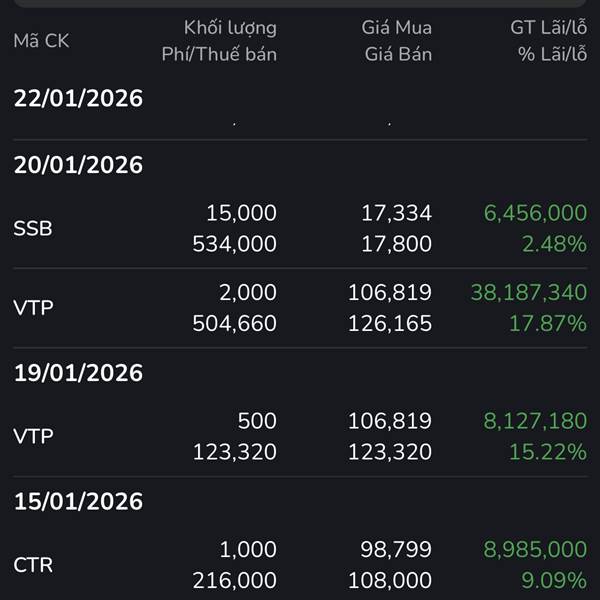The width and height of the screenshot is (600, 600).
Task: Open the CTR stock entry
Action: [33, 565]
